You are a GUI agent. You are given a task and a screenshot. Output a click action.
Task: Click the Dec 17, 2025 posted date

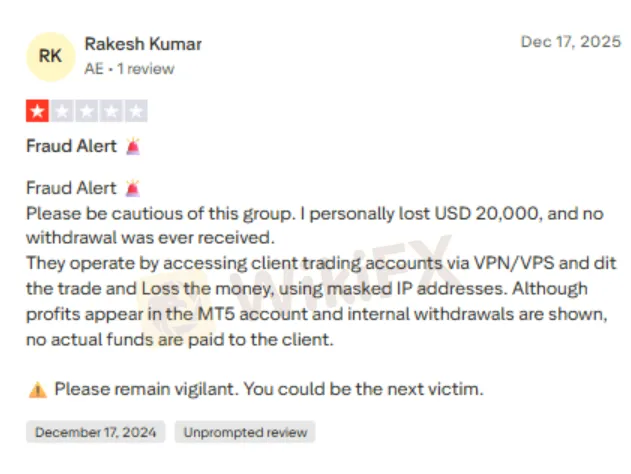[569, 42]
